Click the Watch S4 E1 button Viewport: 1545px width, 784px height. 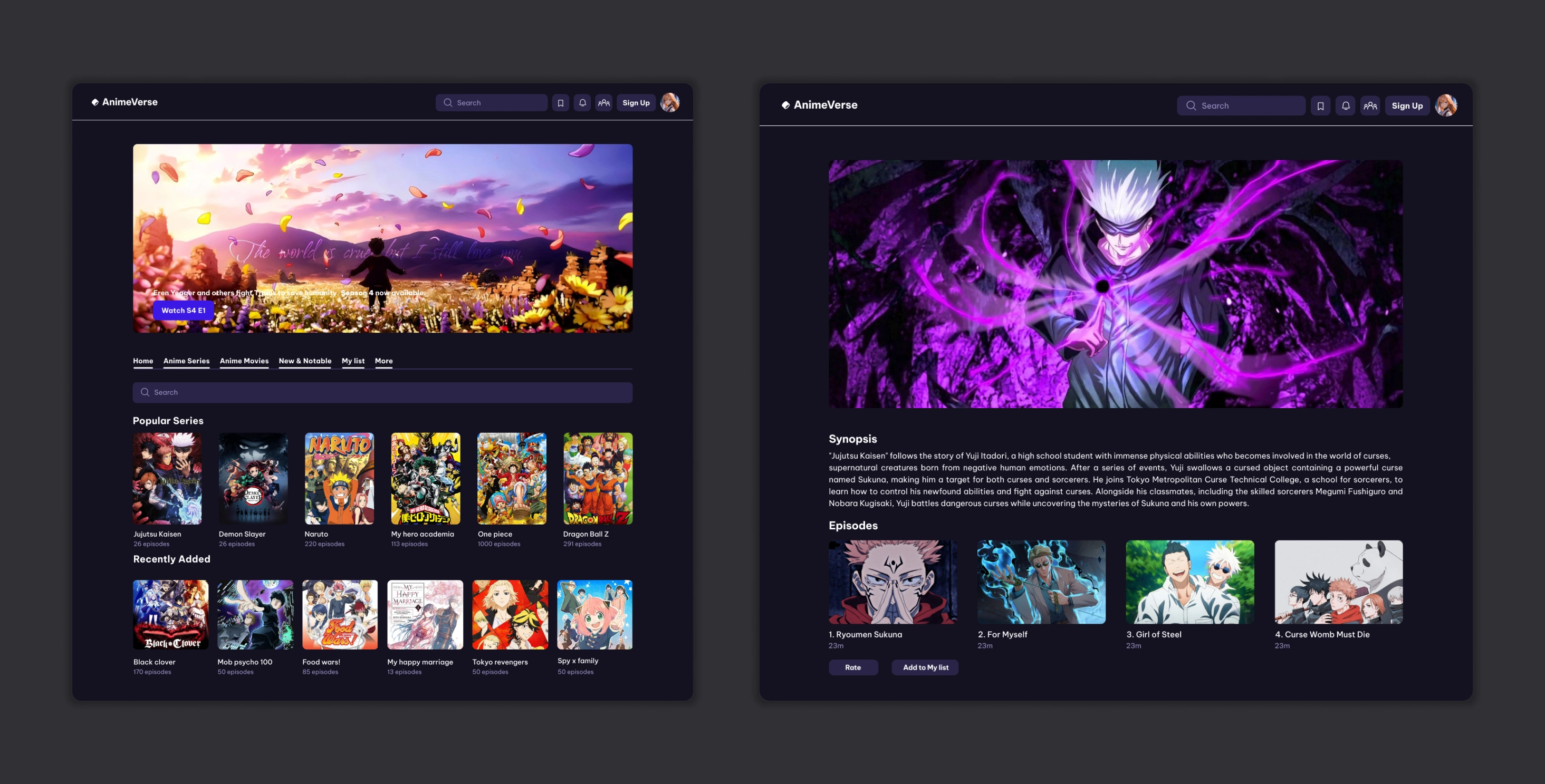coord(184,311)
